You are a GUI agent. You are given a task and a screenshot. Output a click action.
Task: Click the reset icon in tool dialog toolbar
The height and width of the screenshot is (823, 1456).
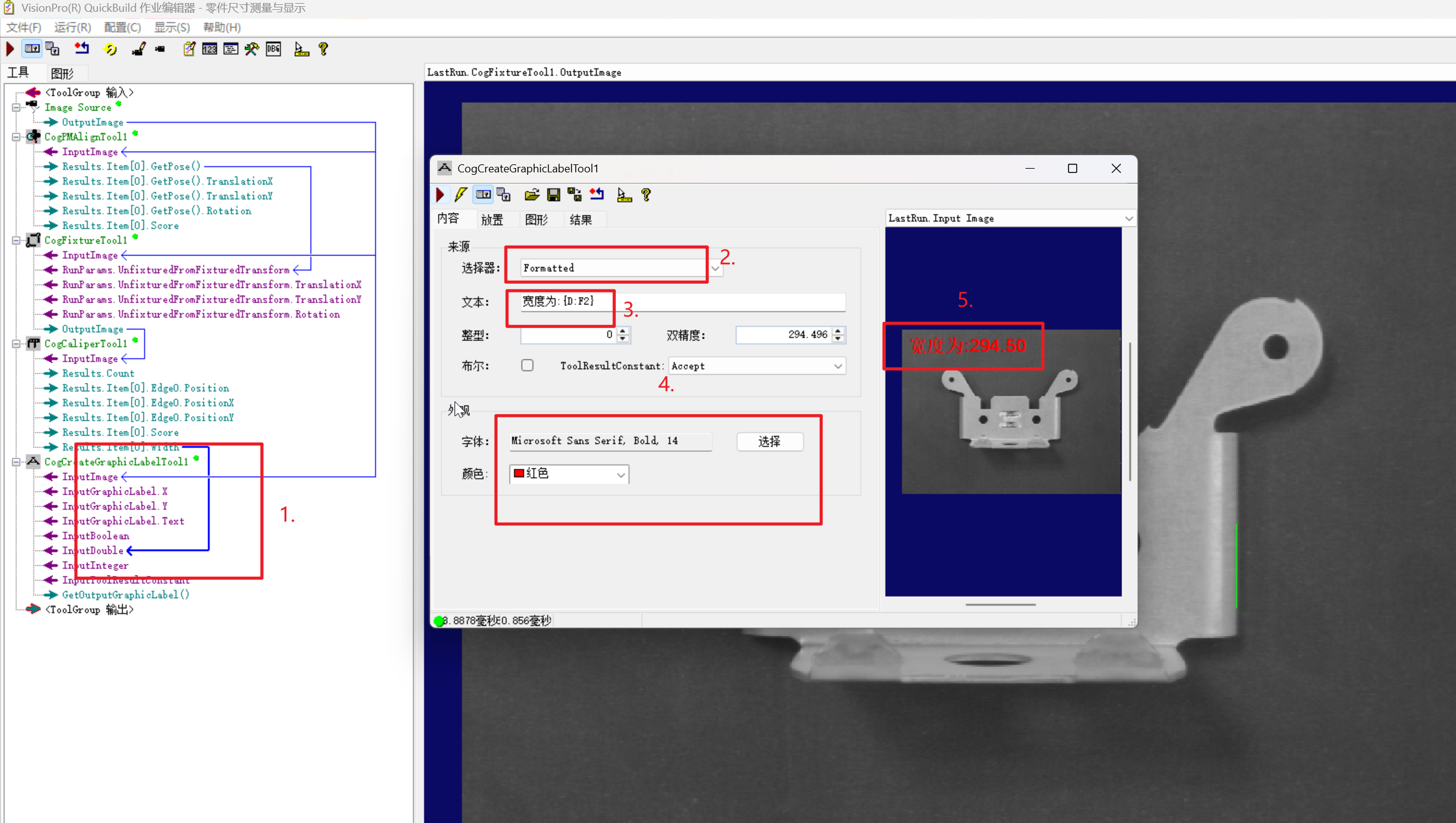597,195
